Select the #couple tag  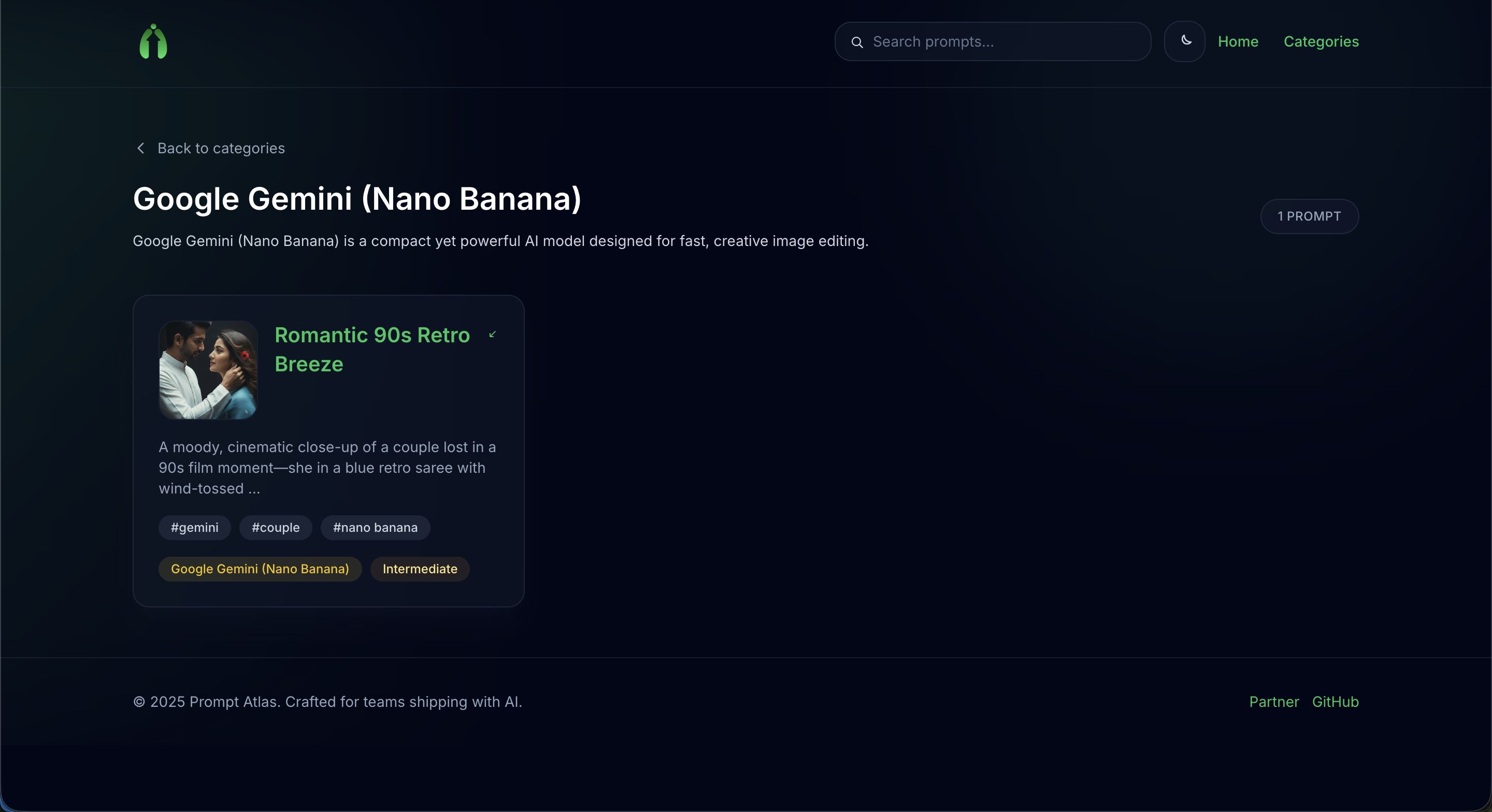click(x=276, y=528)
